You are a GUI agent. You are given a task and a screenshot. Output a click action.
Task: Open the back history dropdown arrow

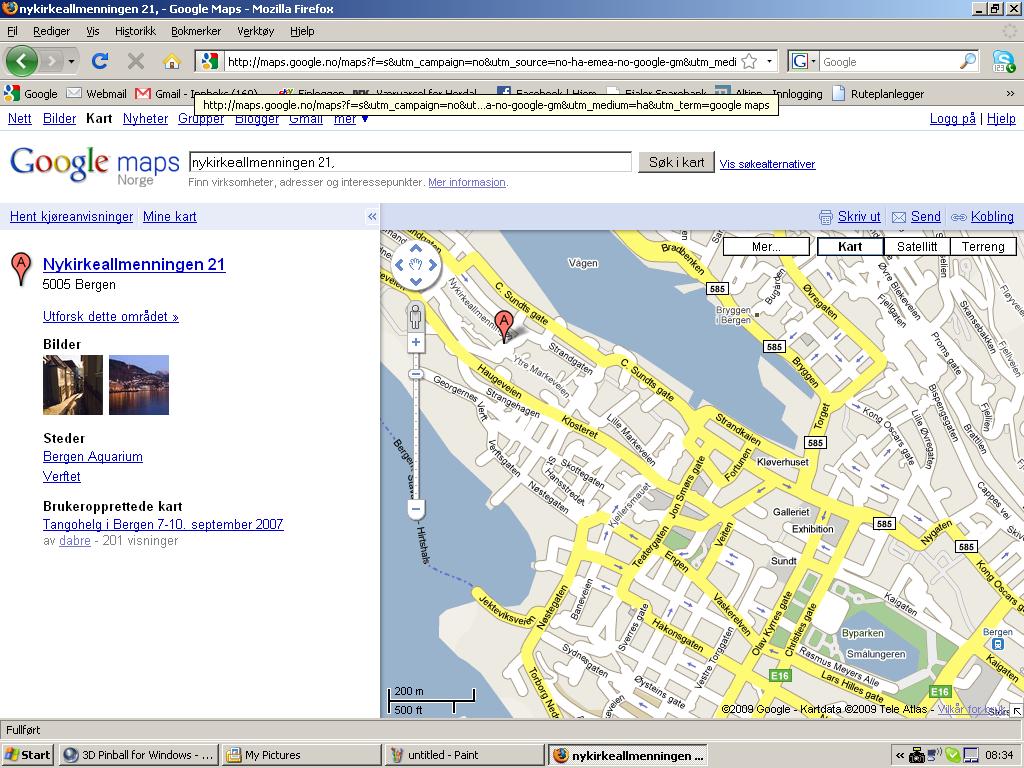point(71,61)
